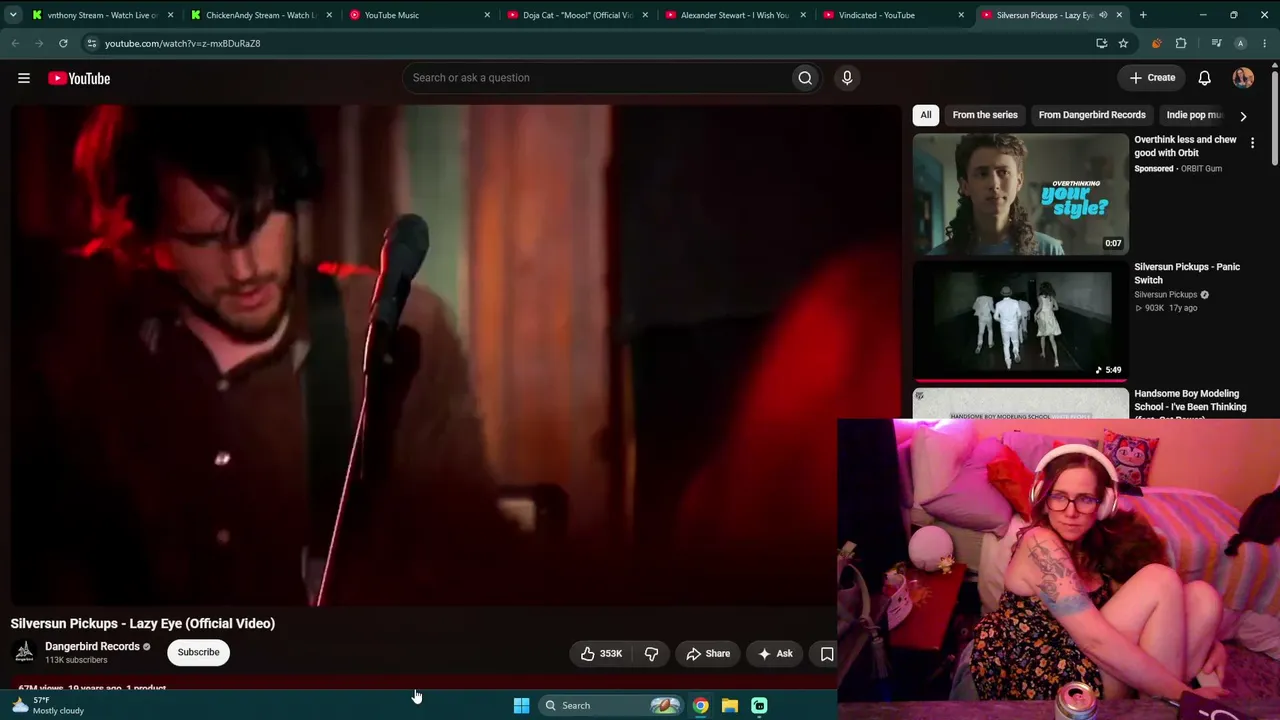
Task: Open the Chrome extensions puzzle menu
Action: pyautogui.click(x=1181, y=43)
